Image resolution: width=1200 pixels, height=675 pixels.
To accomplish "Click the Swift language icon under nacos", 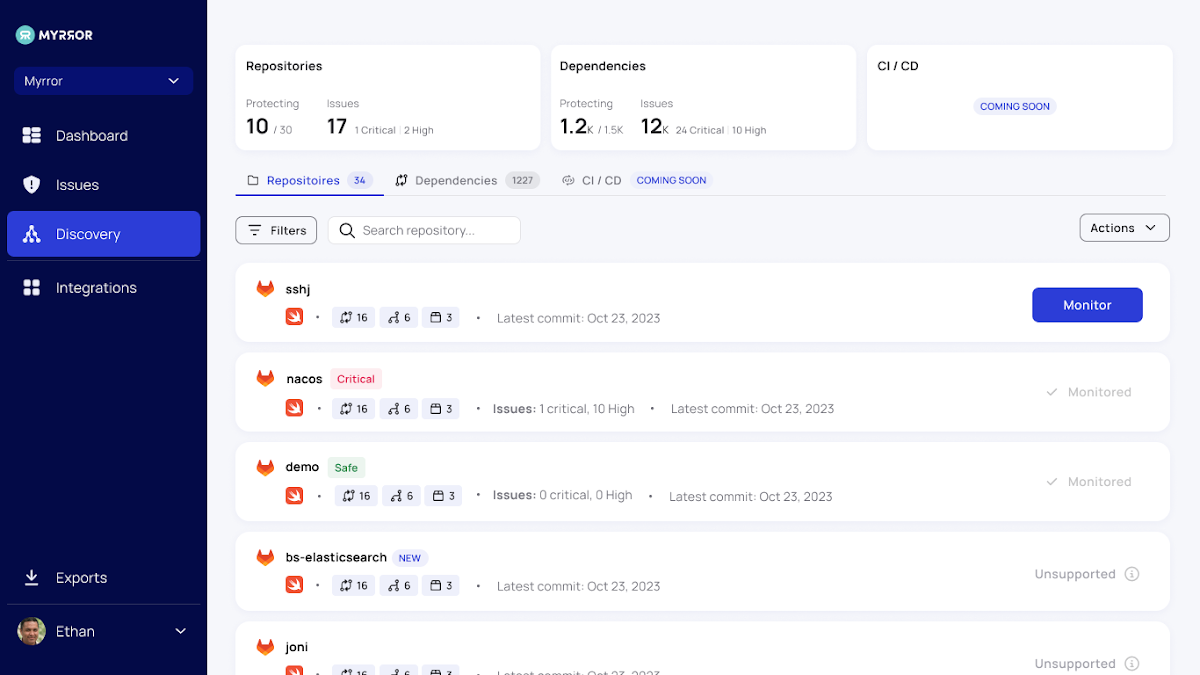I will [x=294, y=408].
